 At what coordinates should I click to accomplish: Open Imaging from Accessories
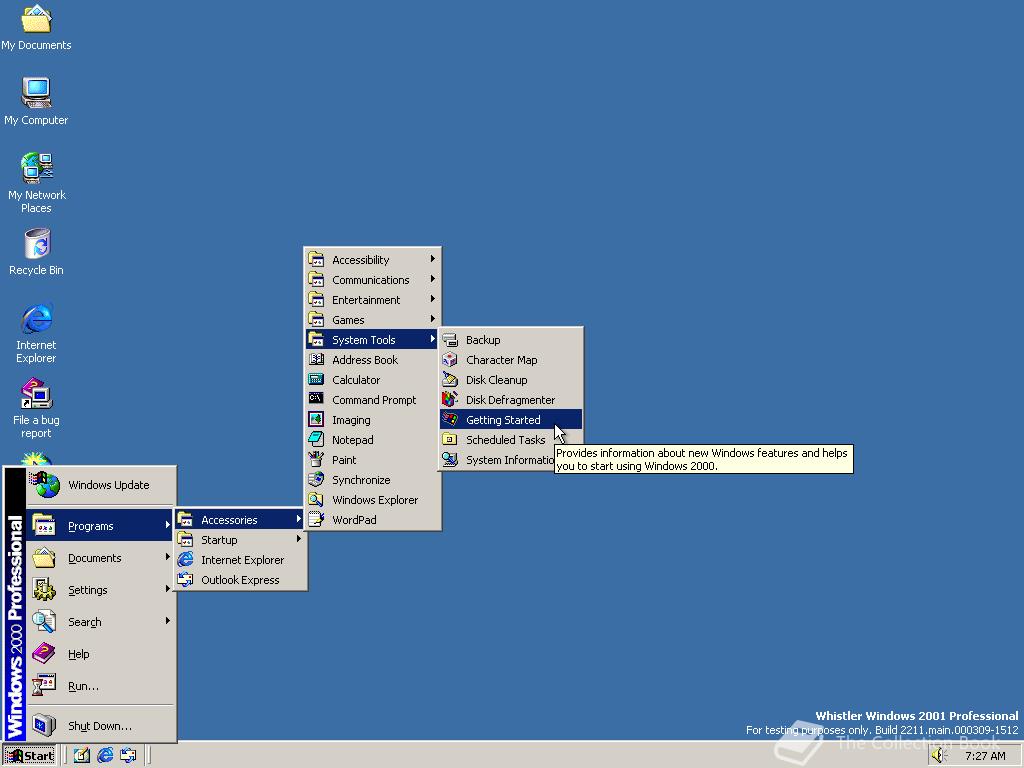372,420
